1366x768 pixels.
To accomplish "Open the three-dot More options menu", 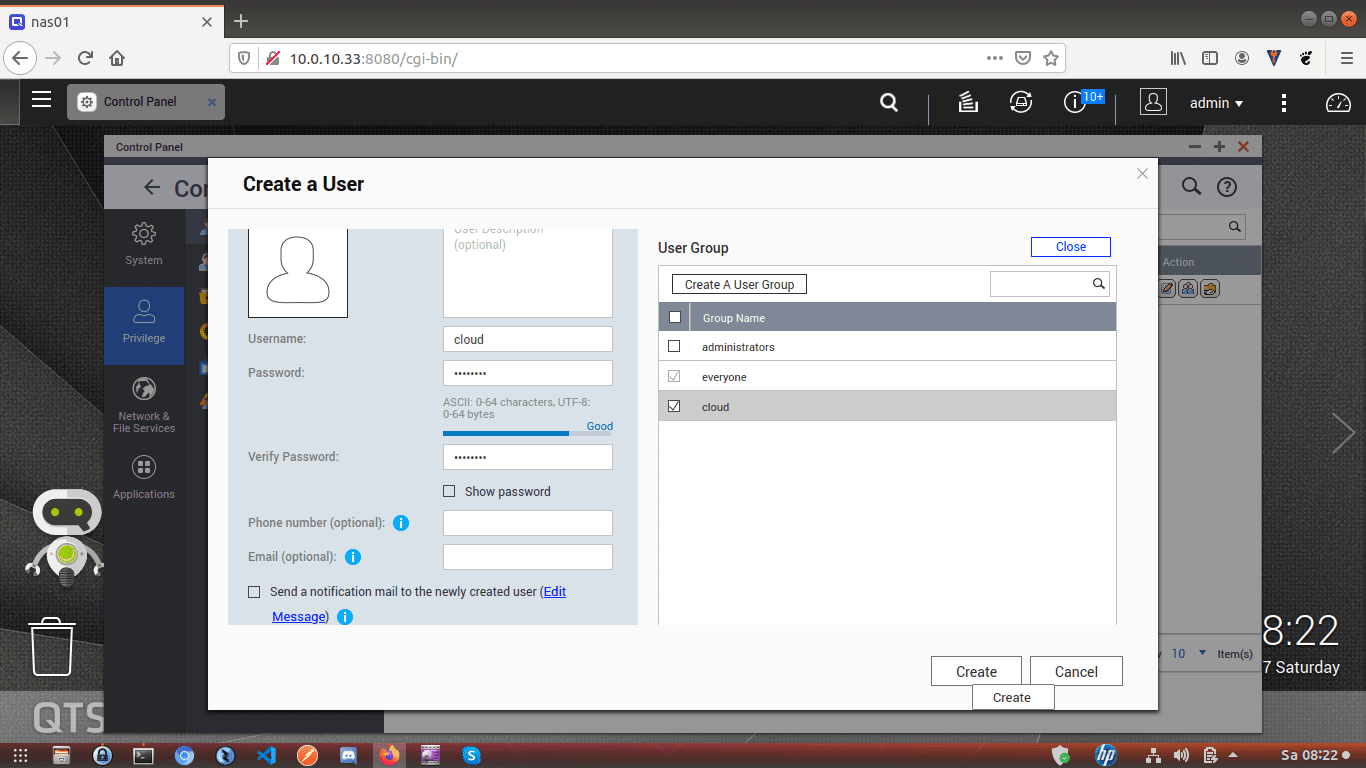I will (x=1284, y=103).
